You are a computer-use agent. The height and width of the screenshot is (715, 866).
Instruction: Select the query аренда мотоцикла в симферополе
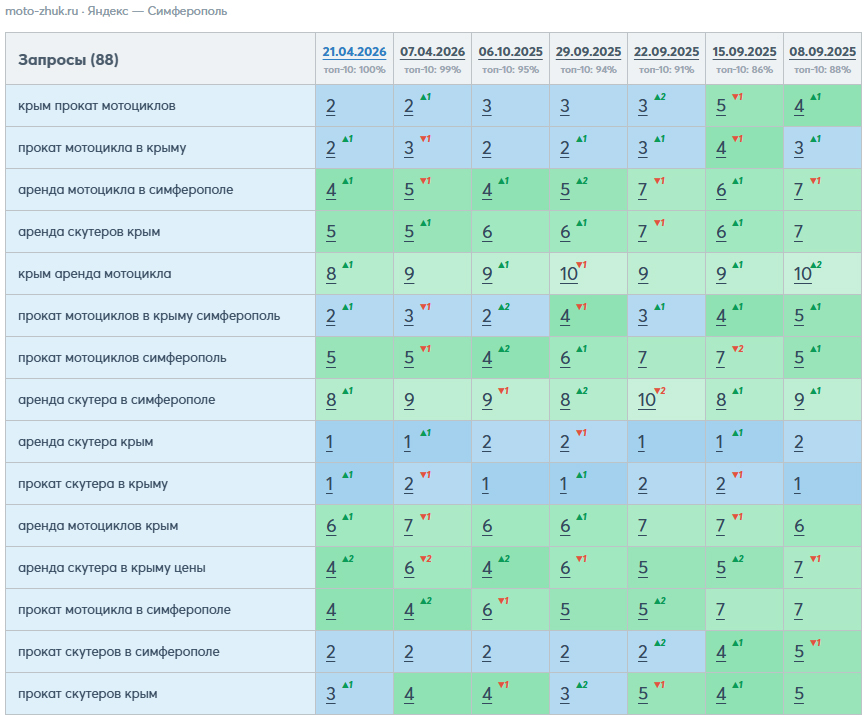point(125,189)
